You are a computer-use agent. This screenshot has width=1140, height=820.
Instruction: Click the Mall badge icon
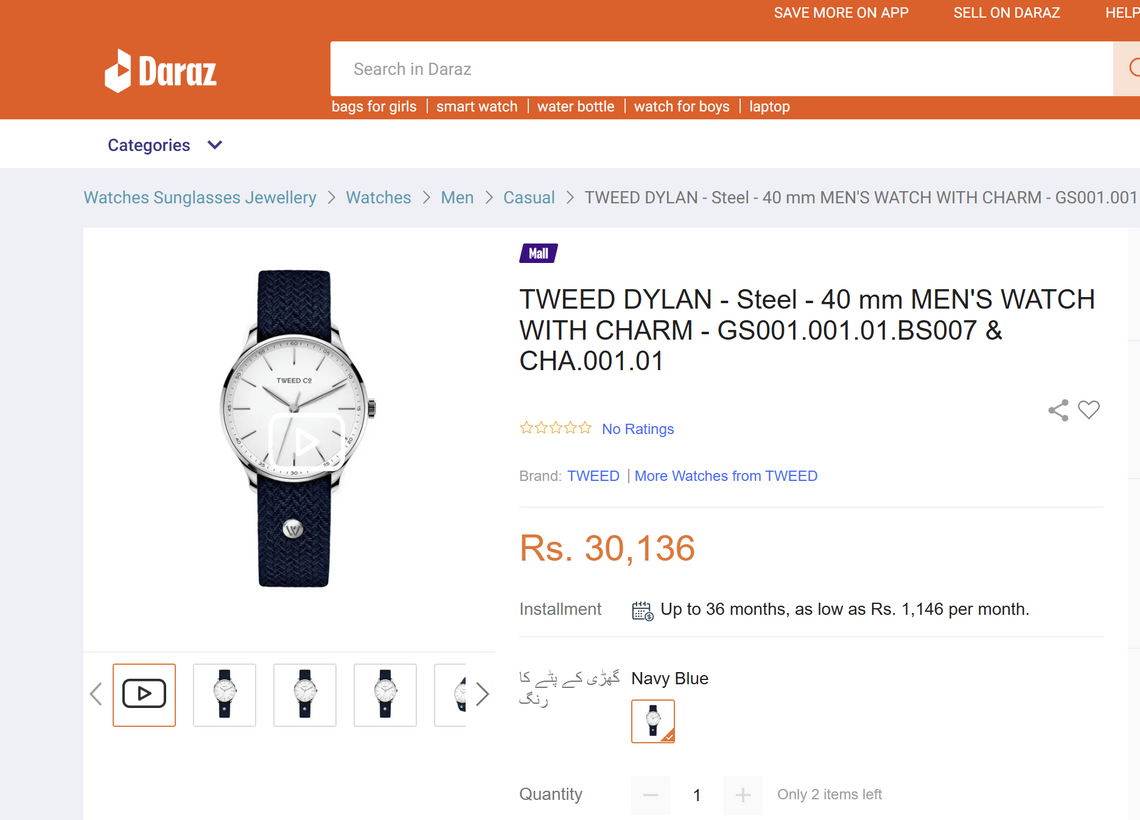538,253
